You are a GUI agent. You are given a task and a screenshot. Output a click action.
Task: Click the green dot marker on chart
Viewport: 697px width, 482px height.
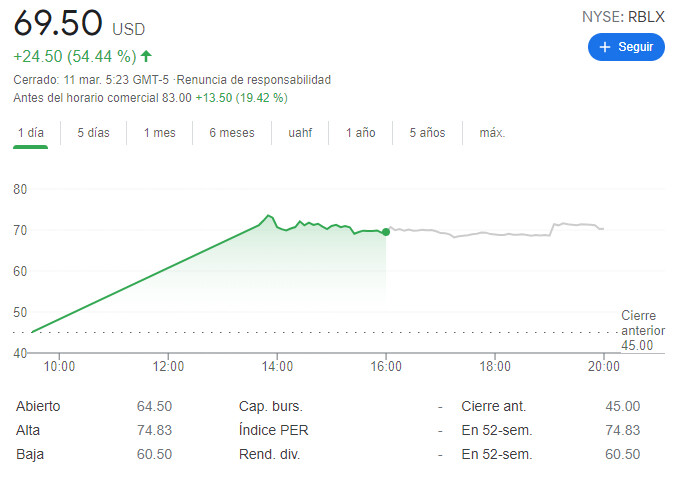point(386,231)
